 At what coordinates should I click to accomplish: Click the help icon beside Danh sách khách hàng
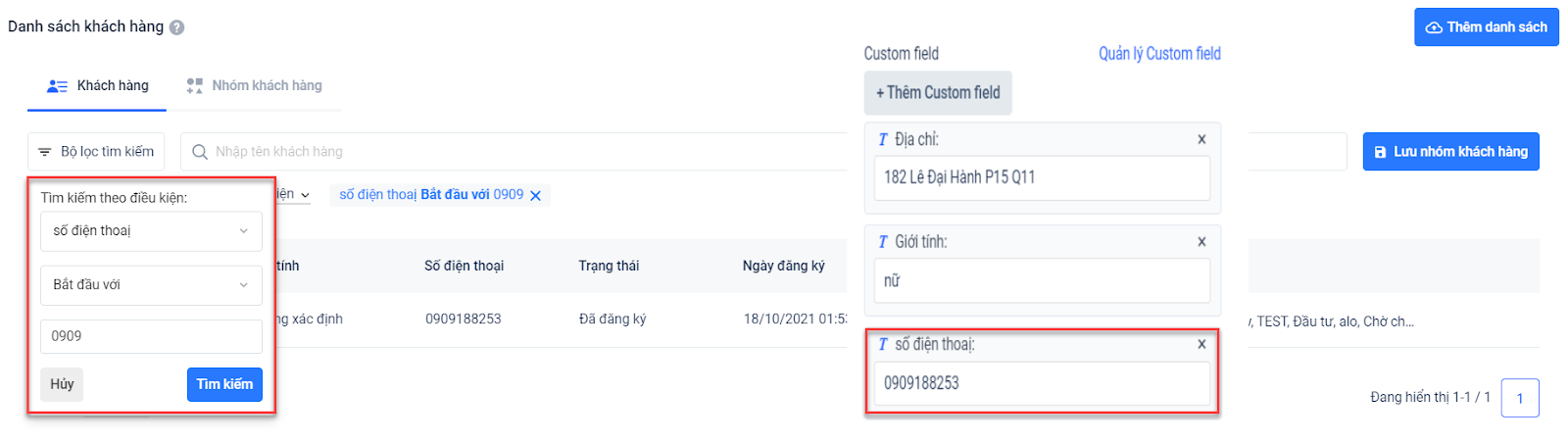click(x=176, y=27)
